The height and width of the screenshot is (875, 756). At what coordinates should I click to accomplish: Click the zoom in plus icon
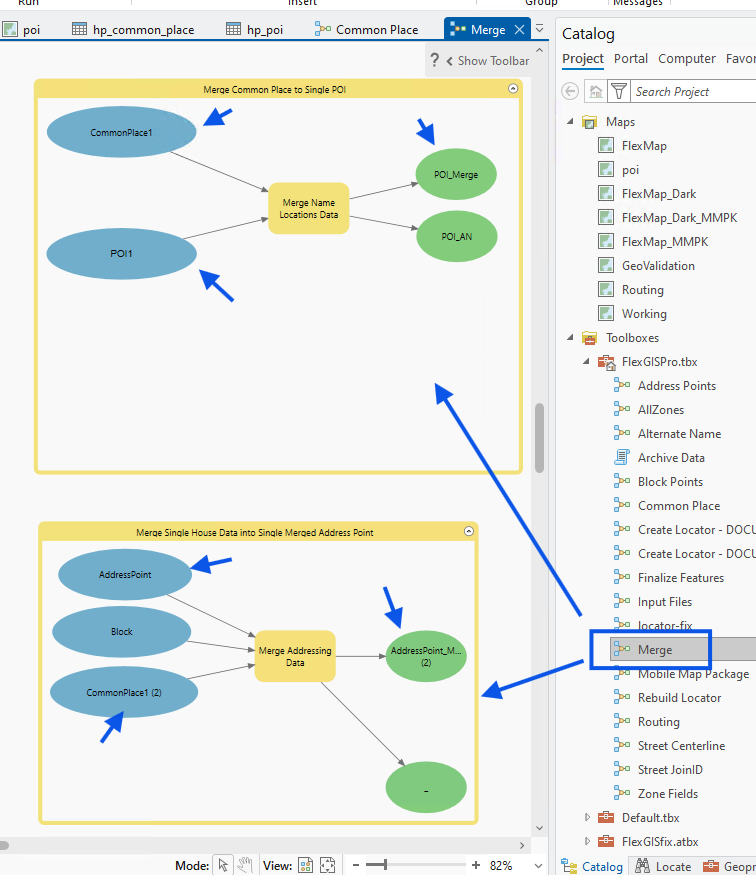click(x=475, y=865)
